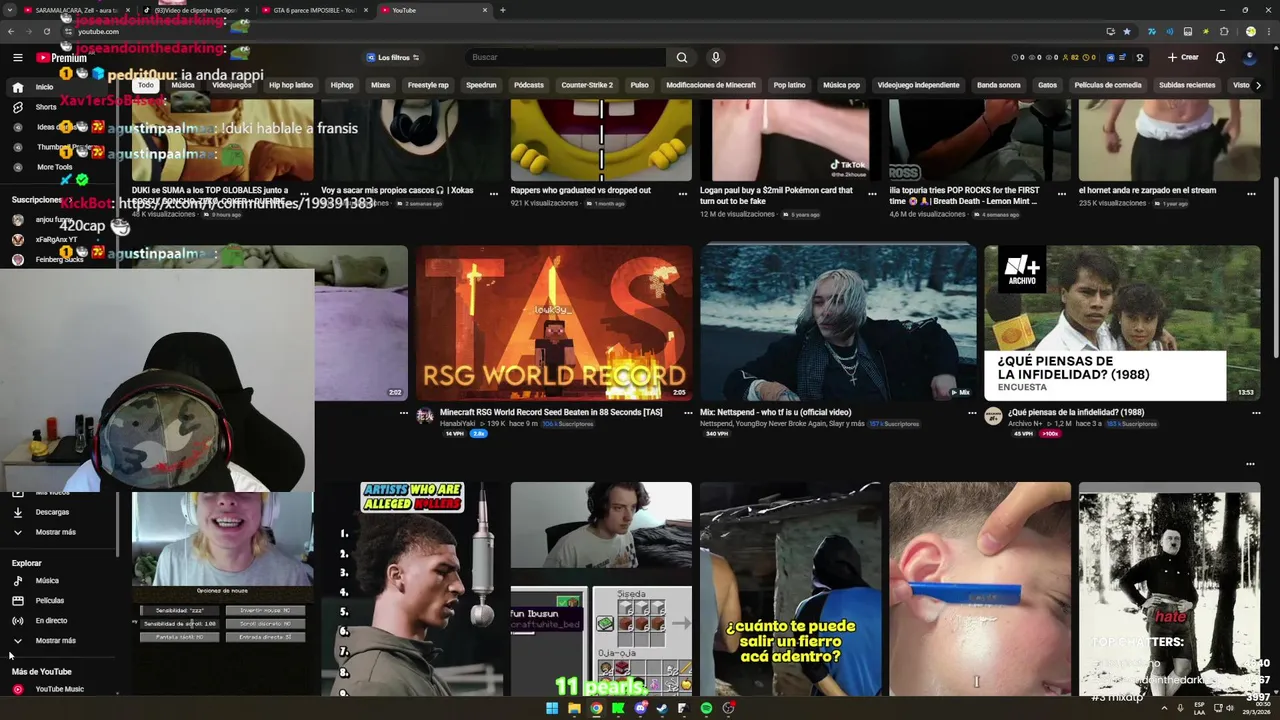
Task: Expand Mostrar más below En directo
Action: (x=55, y=641)
